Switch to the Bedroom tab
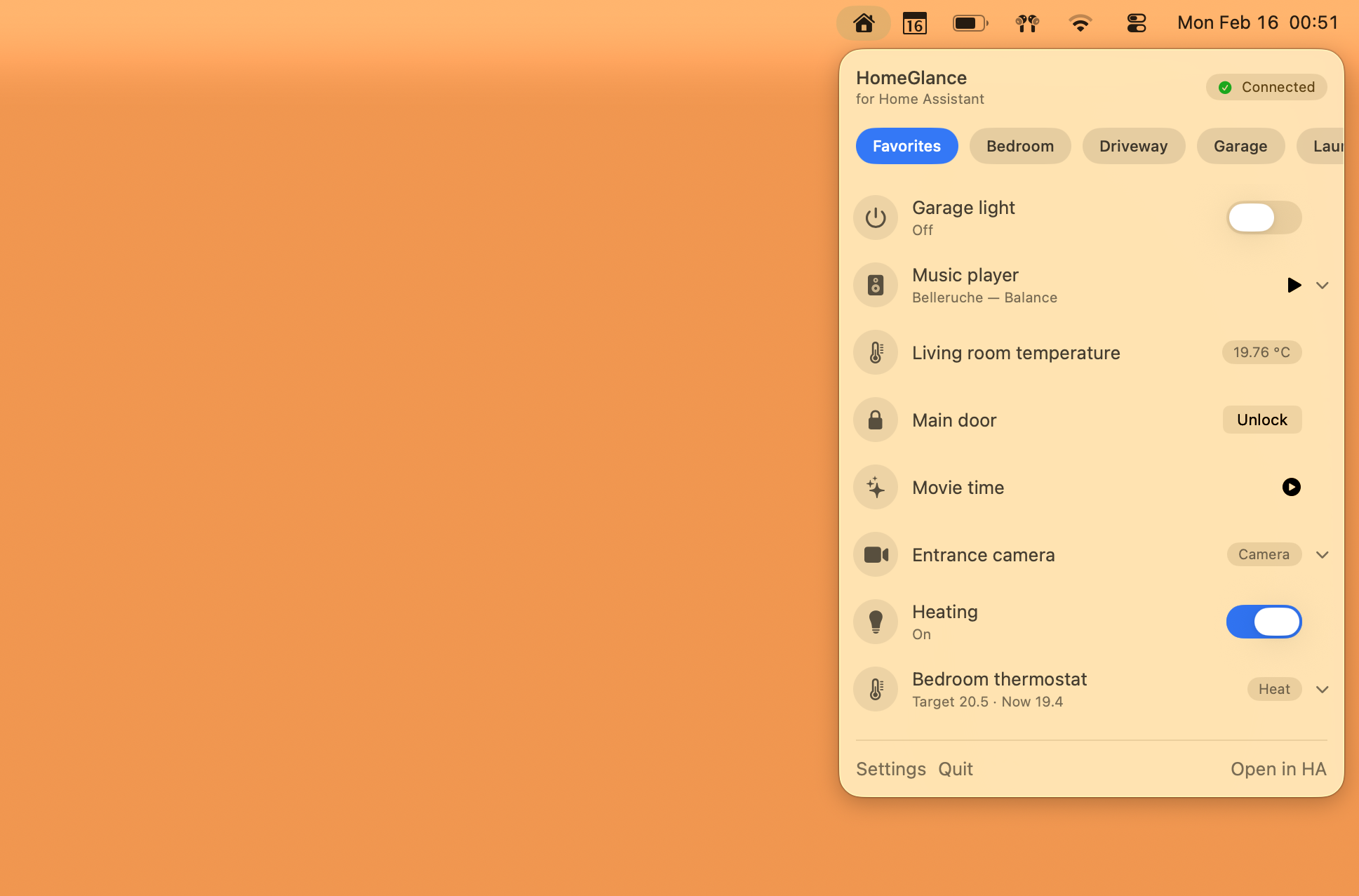This screenshot has height=896, width=1359. tap(1020, 146)
